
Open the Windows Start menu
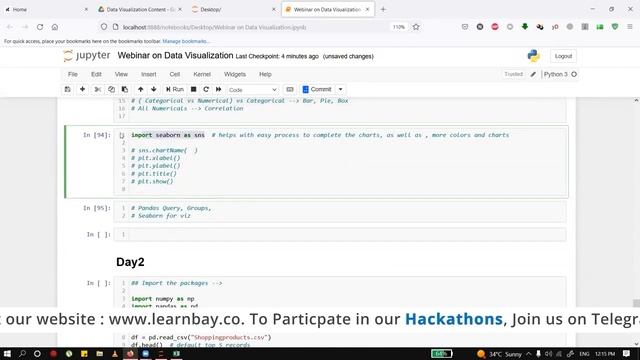[x=7, y=353]
